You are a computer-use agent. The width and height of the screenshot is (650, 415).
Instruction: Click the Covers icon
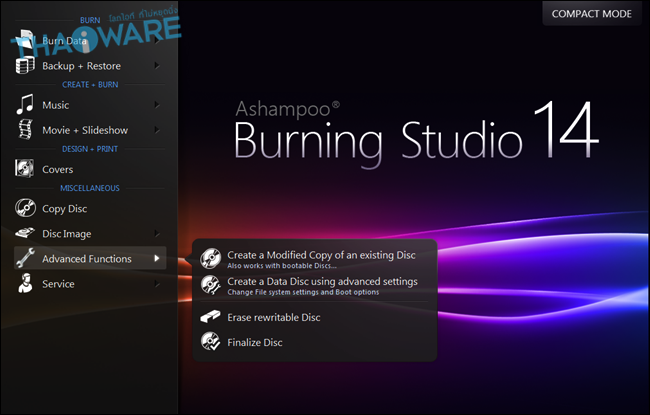24,169
